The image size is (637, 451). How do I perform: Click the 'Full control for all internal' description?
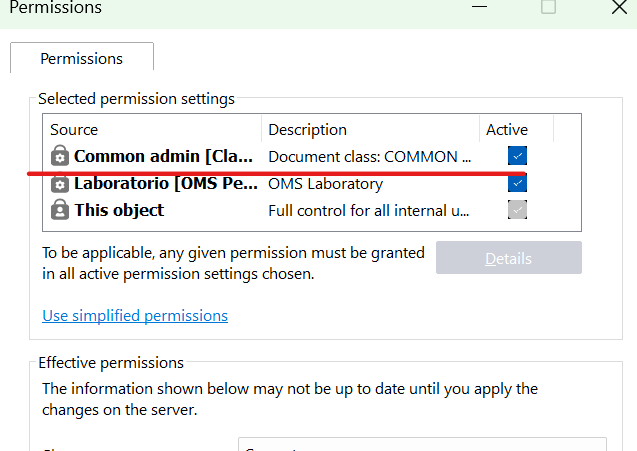369,210
